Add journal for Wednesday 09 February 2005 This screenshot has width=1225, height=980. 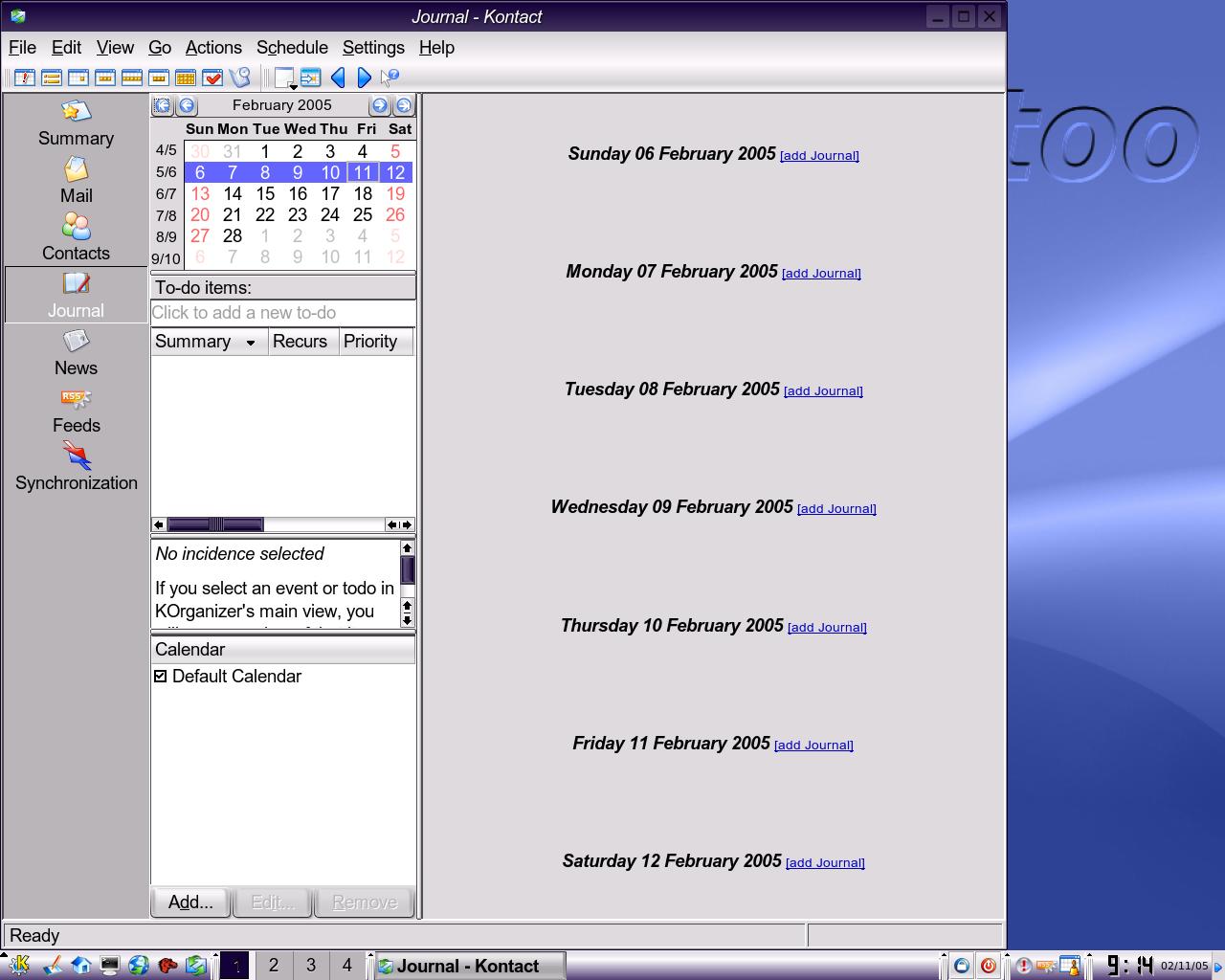(836, 509)
